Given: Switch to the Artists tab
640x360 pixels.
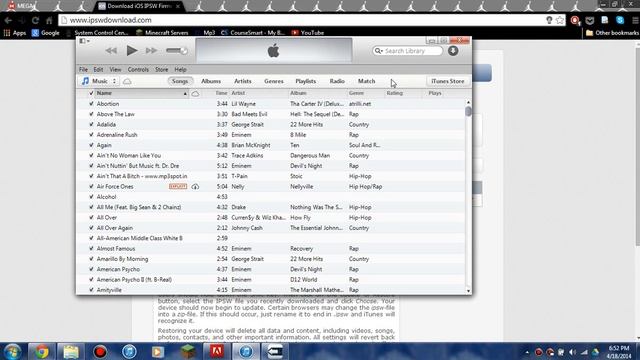Looking at the screenshot, I should (243, 81).
